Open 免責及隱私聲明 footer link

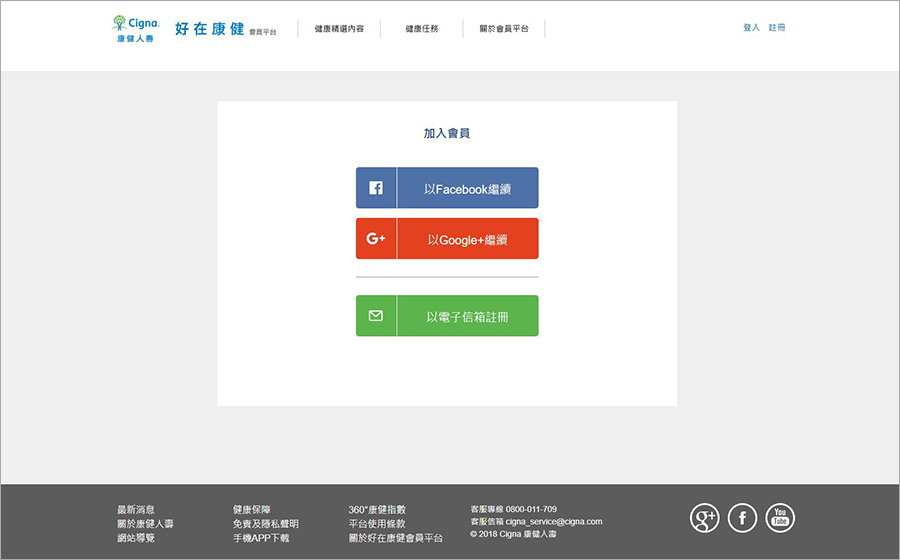click(265, 523)
